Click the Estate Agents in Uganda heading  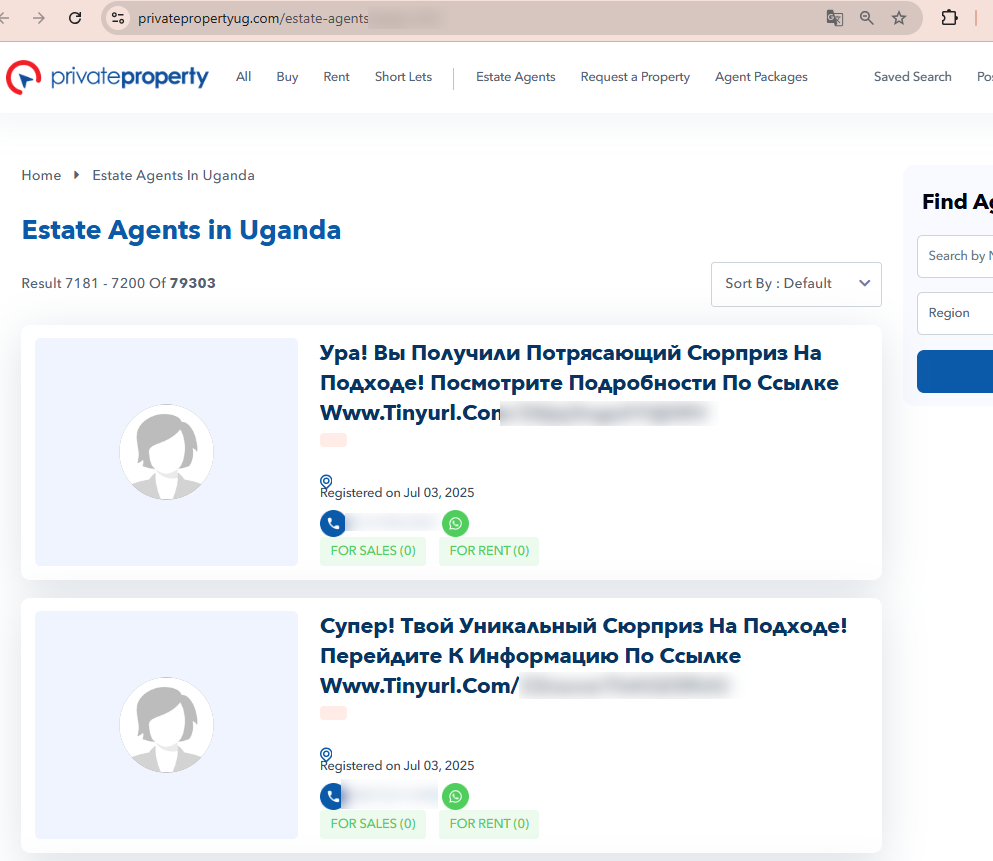(182, 230)
